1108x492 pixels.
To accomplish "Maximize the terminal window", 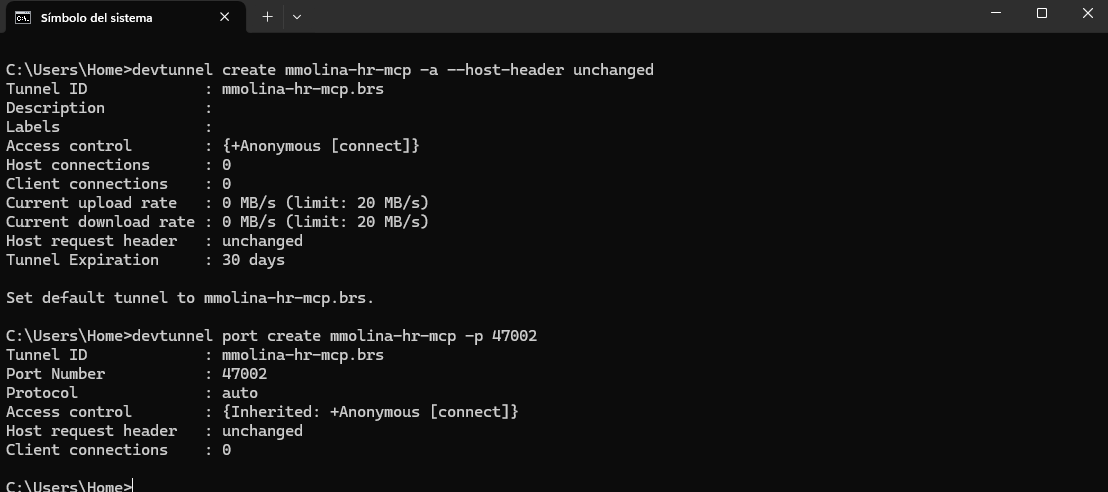I will pyautogui.click(x=1042, y=14).
